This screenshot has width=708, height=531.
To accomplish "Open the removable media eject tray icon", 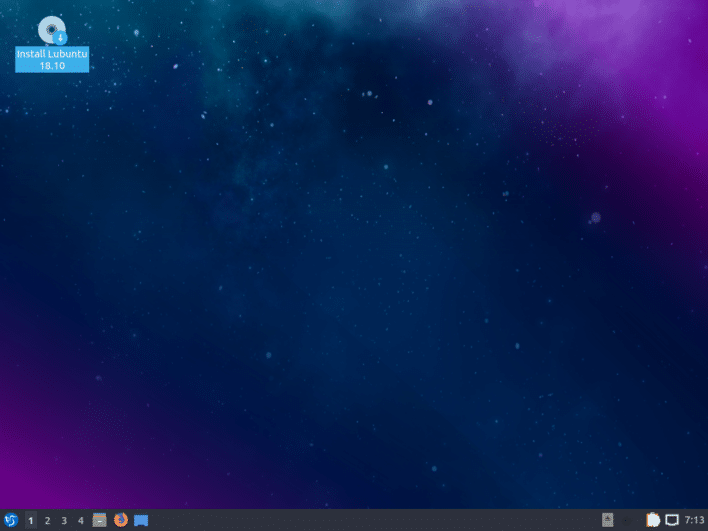I will pyautogui.click(x=608, y=520).
